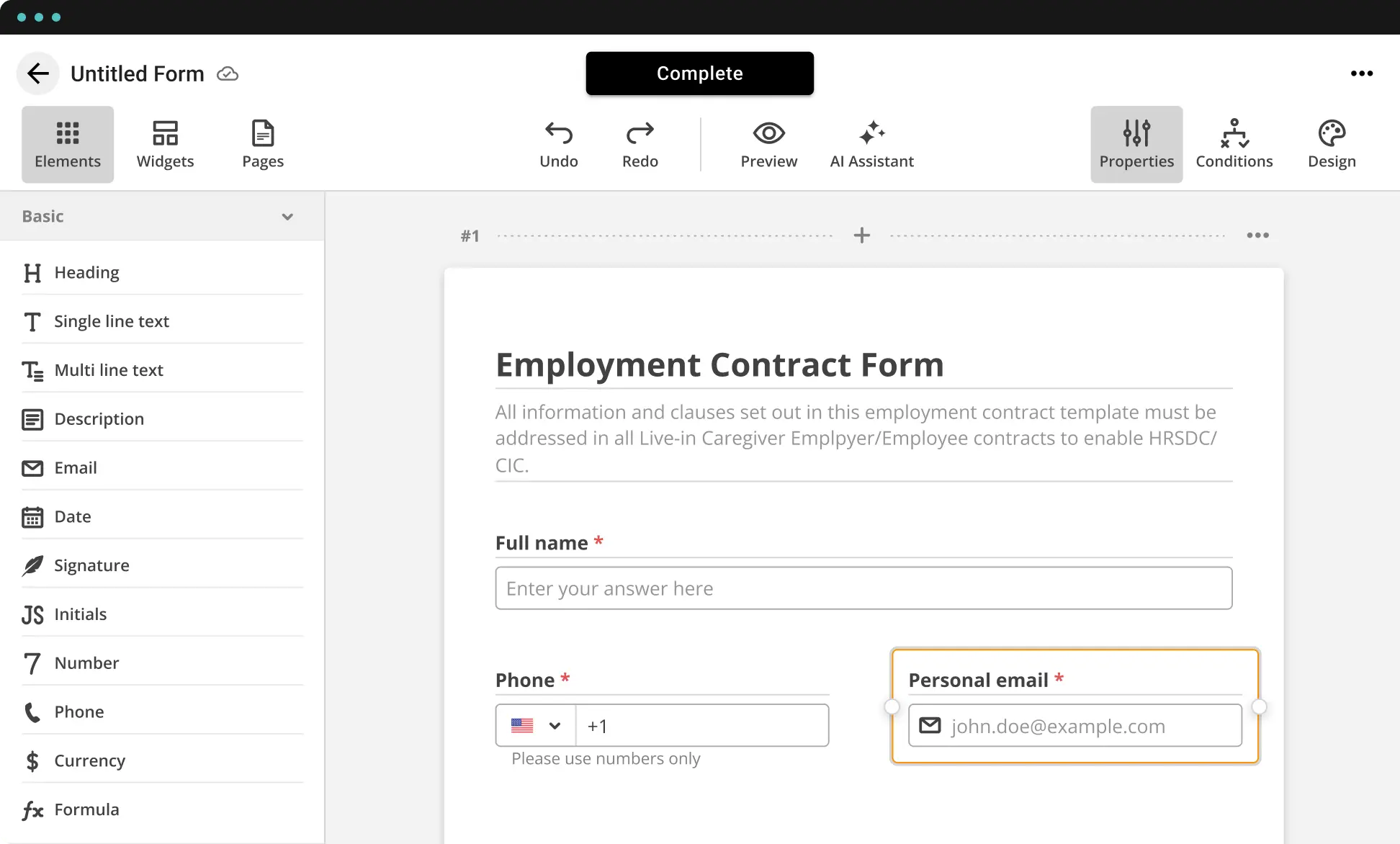Click the cloud save status icon
This screenshot has height=844, width=1400.
[228, 74]
